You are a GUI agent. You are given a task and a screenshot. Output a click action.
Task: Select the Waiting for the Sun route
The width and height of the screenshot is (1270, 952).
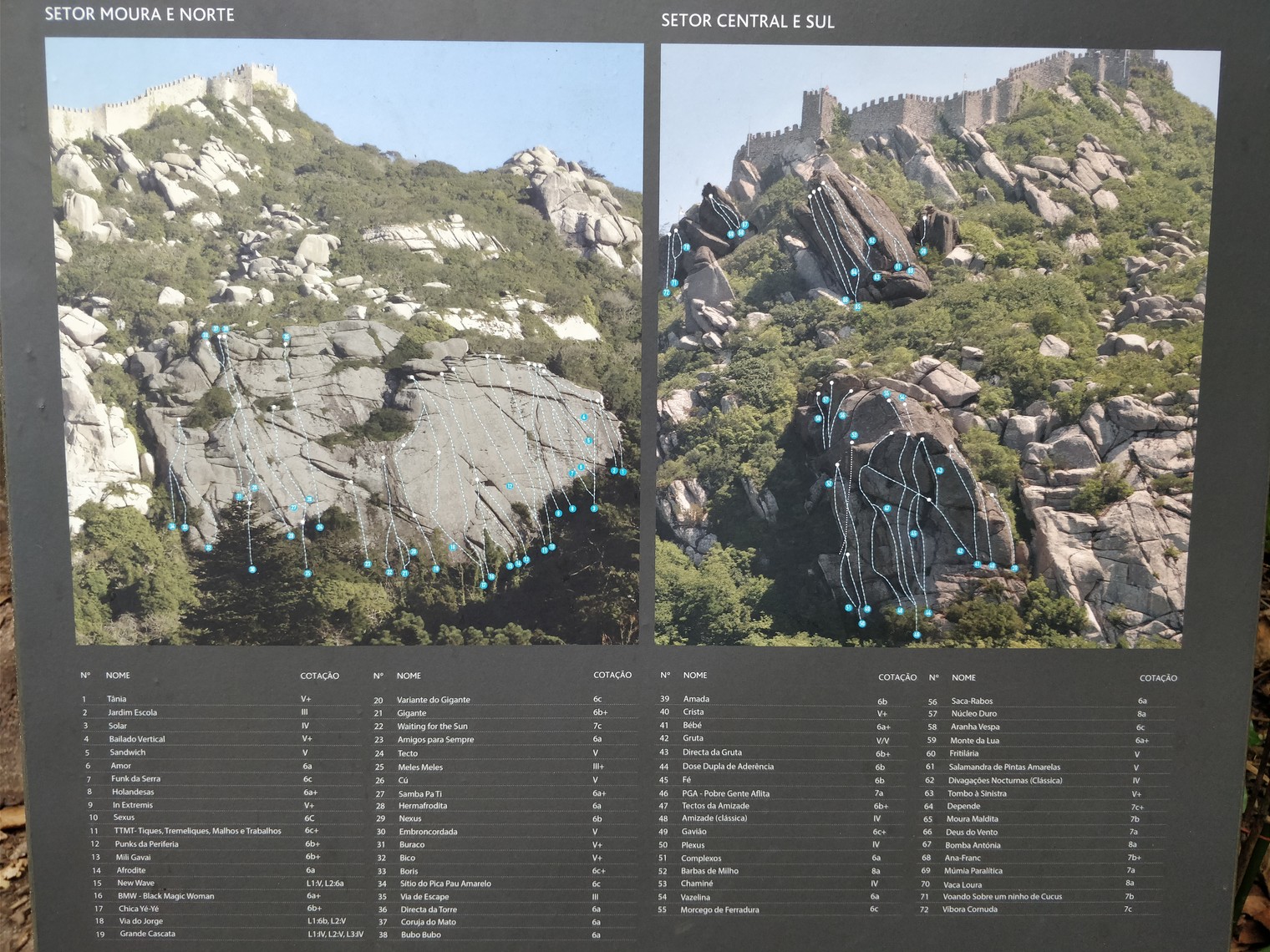pos(432,727)
